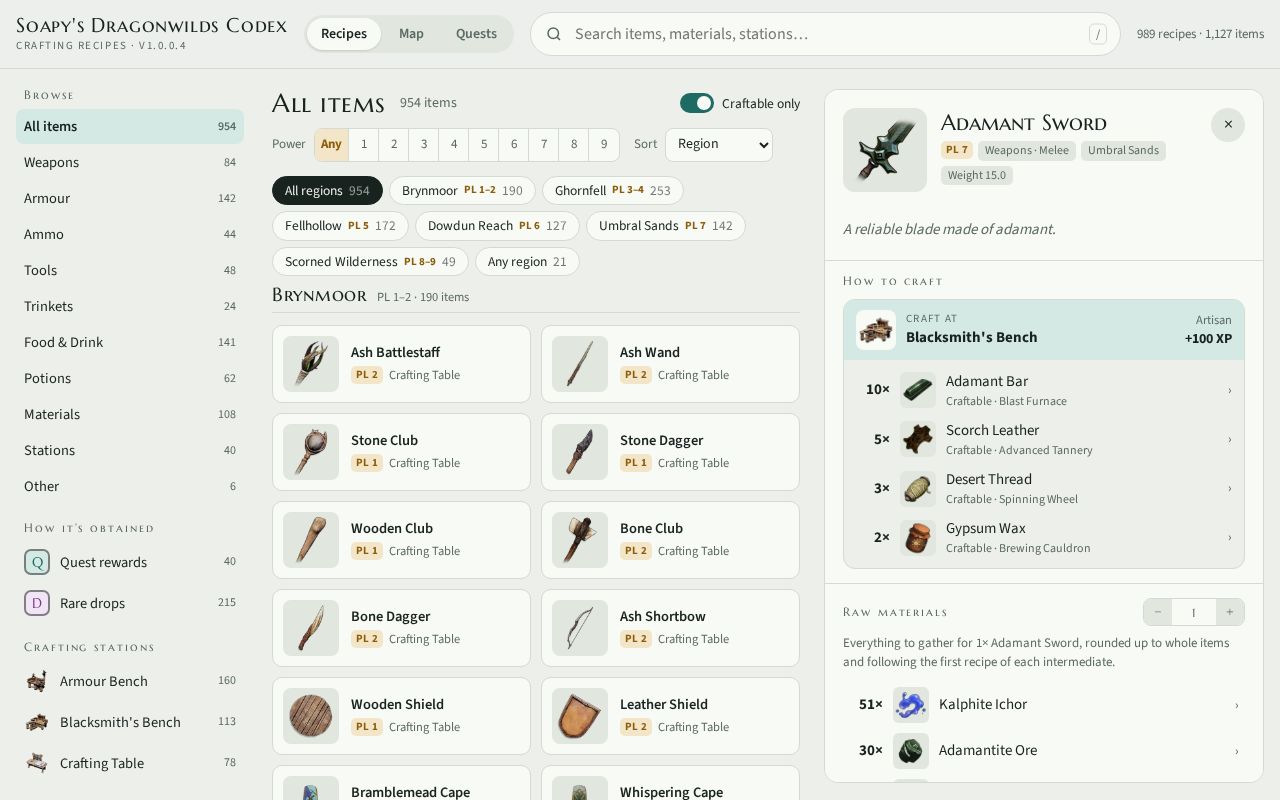Image resolution: width=1280 pixels, height=800 pixels.
Task: Open the Sort by Region dropdown
Action: pos(719,144)
